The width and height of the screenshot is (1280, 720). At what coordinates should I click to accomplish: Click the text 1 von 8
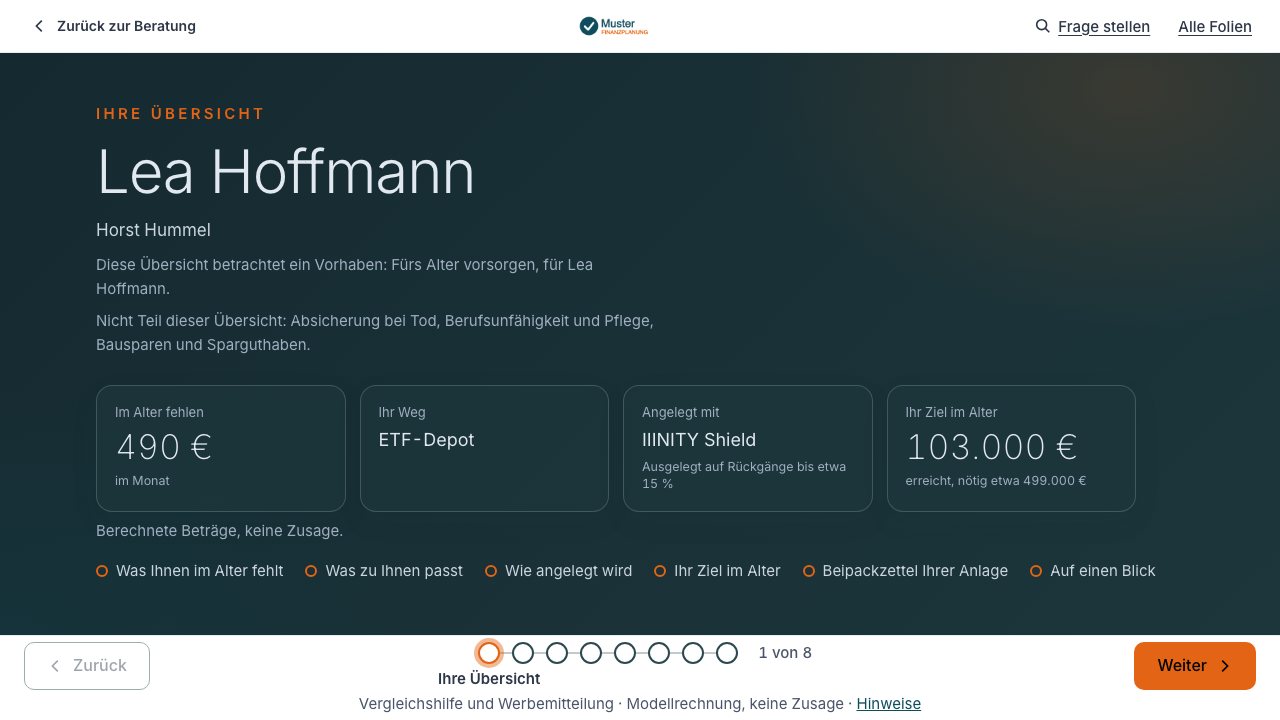[x=785, y=653]
